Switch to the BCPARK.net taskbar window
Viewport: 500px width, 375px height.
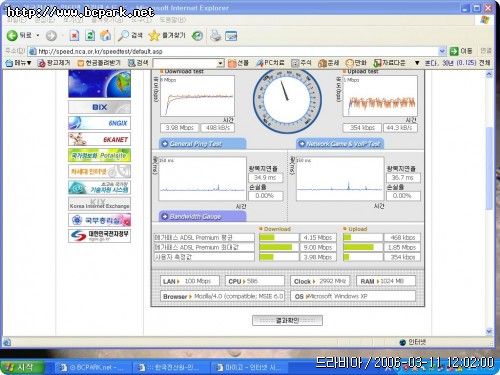(93, 368)
